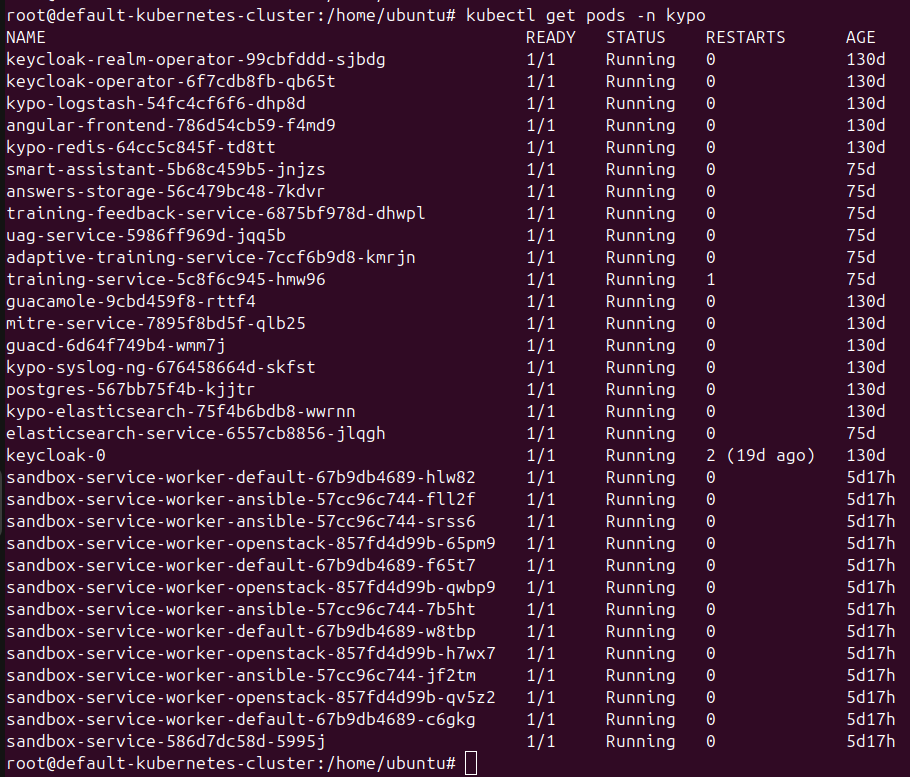The width and height of the screenshot is (910, 777).
Task: Click the READY column header
Action: coord(551,38)
